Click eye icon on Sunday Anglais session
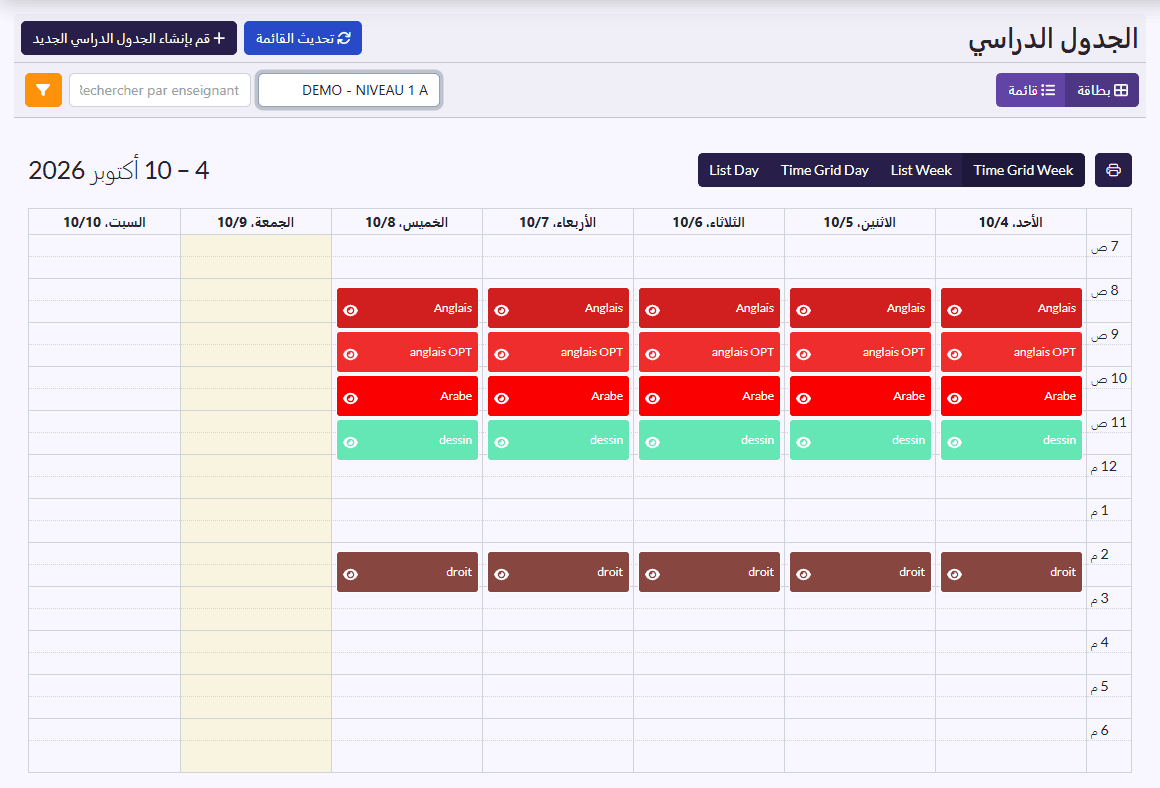The height and width of the screenshot is (788, 1160). pos(954,310)
